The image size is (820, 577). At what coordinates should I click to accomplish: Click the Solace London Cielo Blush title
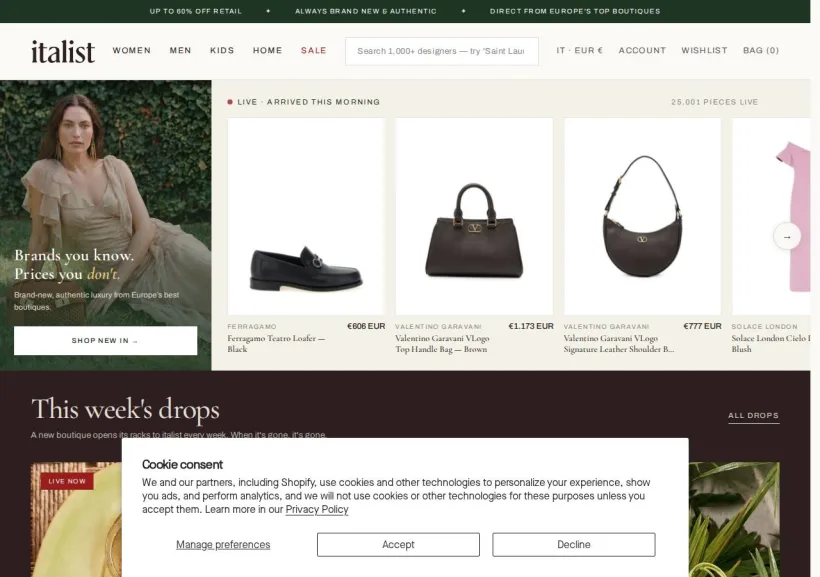coord(770,344)
